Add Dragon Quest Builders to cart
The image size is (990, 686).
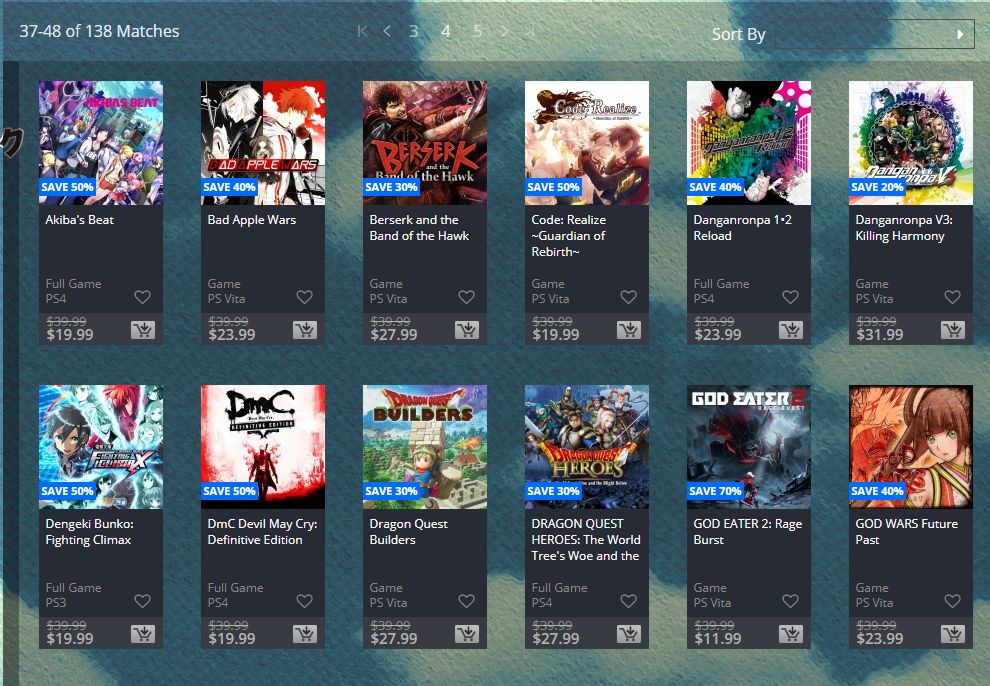466,634
